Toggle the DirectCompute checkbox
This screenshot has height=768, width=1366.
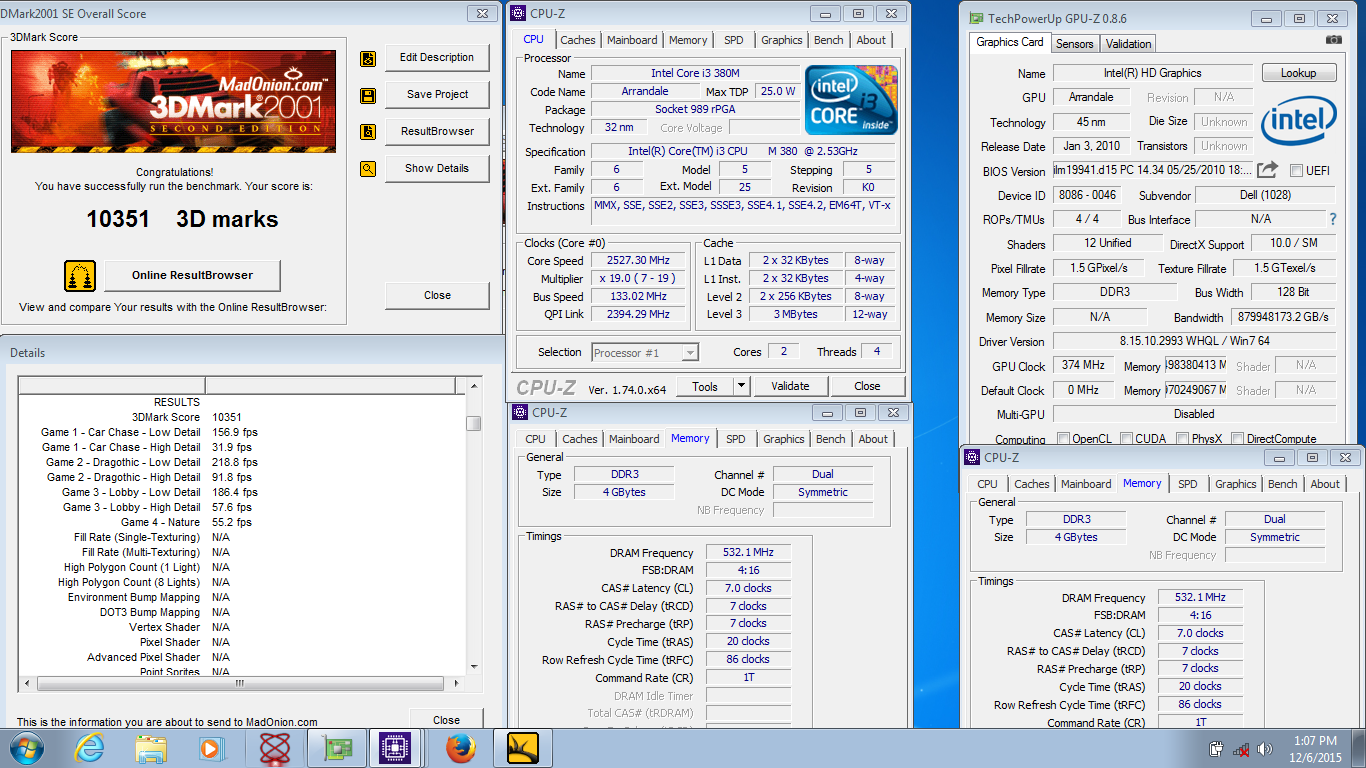pyautogui.click(x=1238, y=439)
